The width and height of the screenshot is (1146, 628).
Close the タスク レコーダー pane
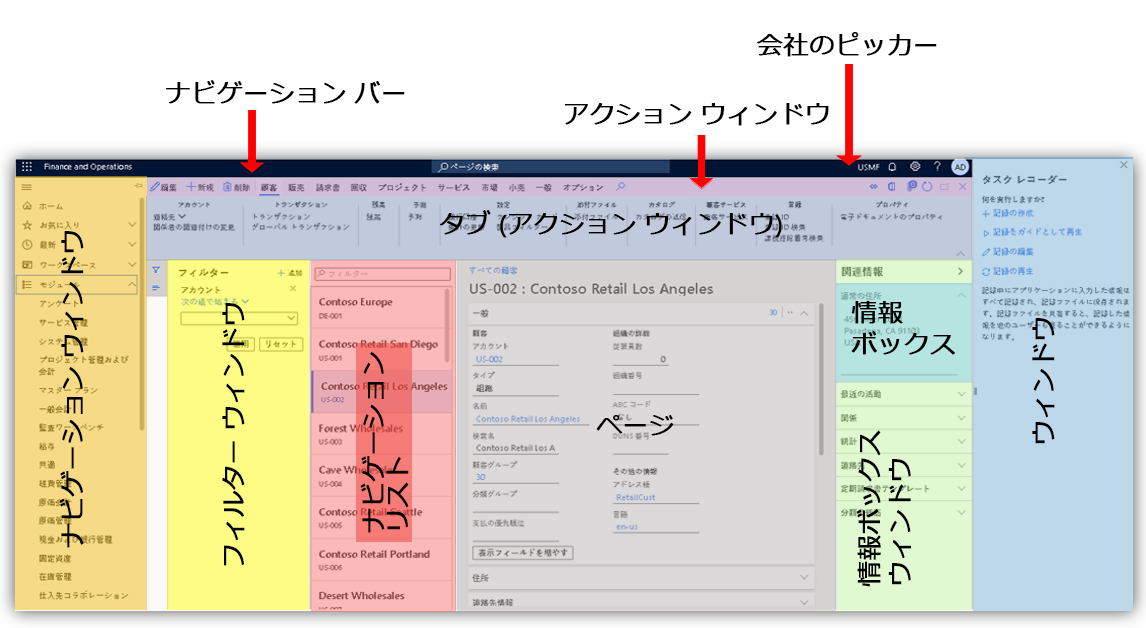(1123, 165)
